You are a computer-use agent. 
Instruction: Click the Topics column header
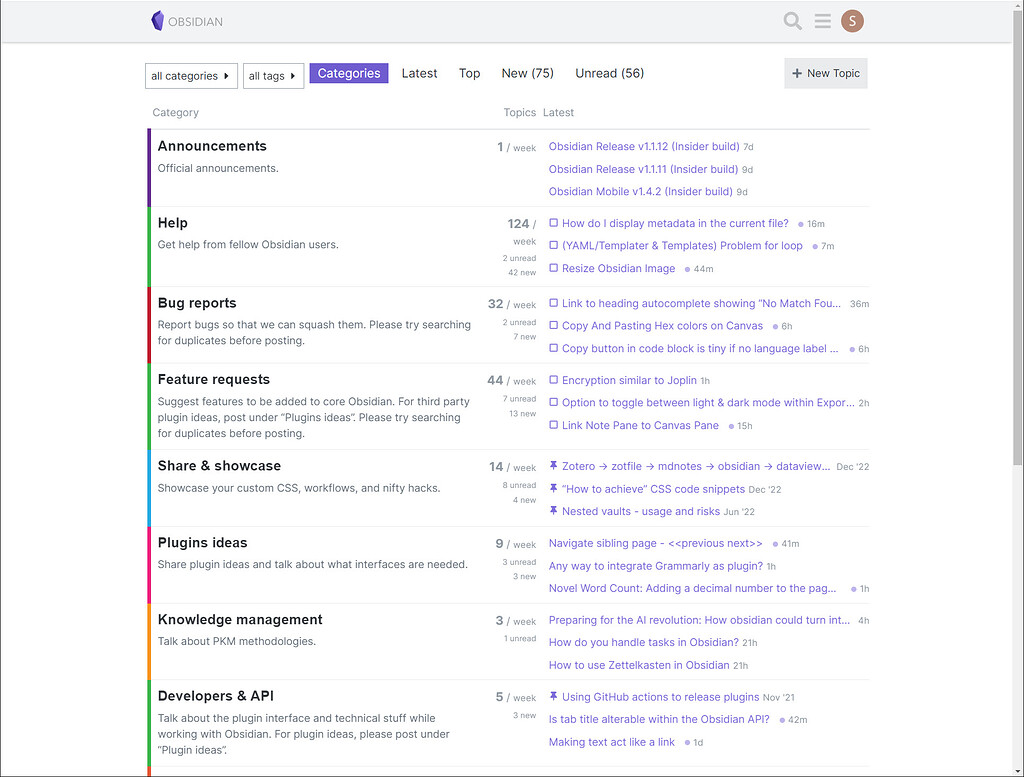(519, 113)
